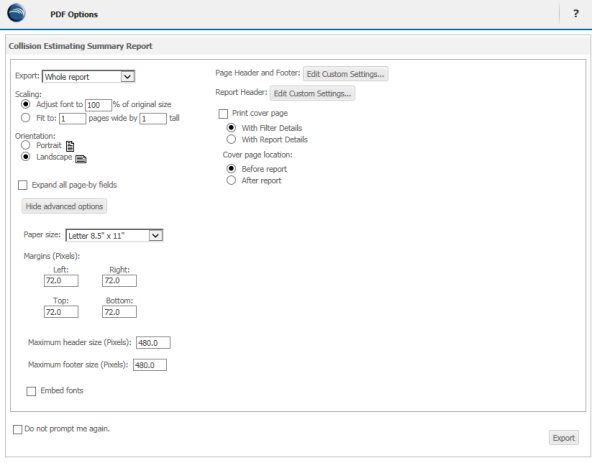Enable the Print cover page checkbox
Image resolution: width=592 pixels, height=463 pixels.
223,114
